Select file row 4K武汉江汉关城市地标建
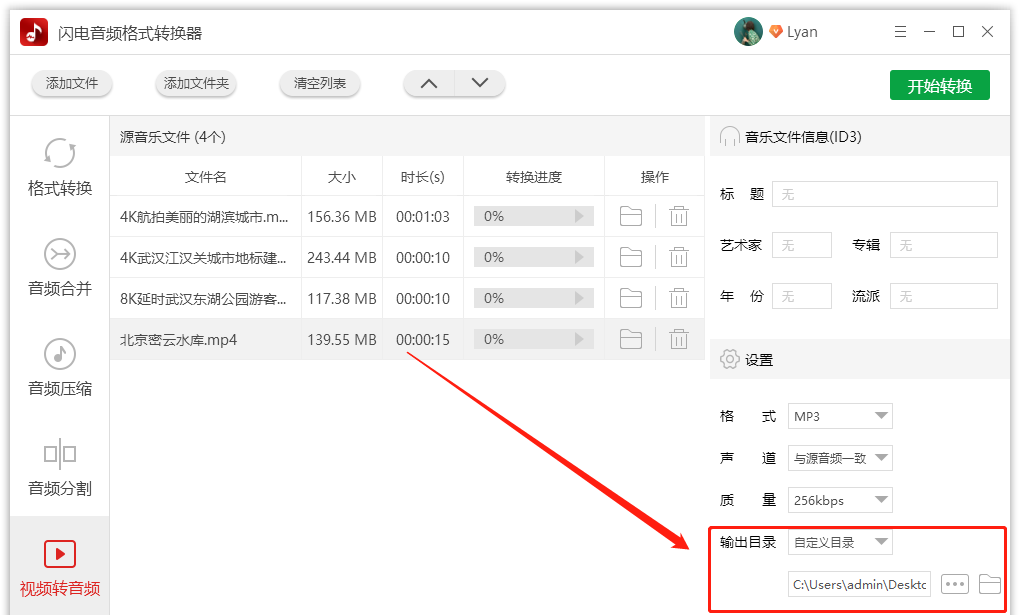The height and width of the screenshot is (616, 1020). pyautogui.click(x=407, y=257)
